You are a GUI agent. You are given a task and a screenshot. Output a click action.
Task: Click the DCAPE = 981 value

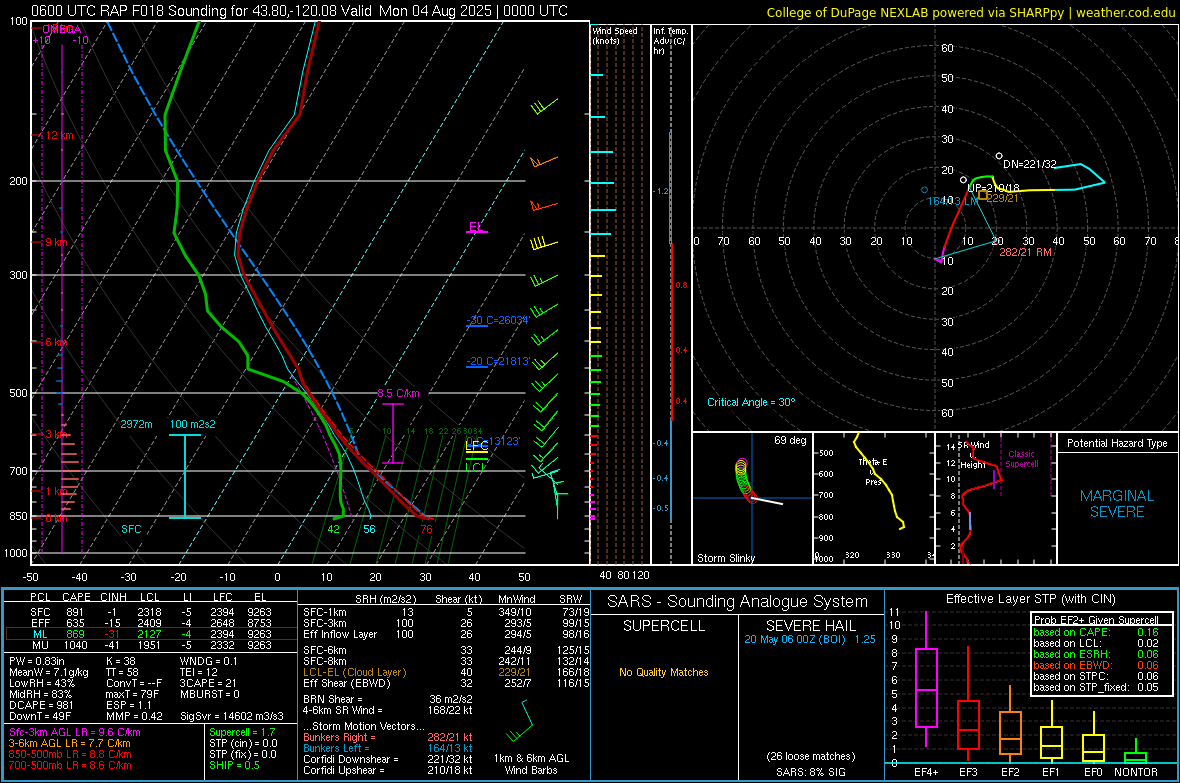pyautogui.click(x=41, y=705)
